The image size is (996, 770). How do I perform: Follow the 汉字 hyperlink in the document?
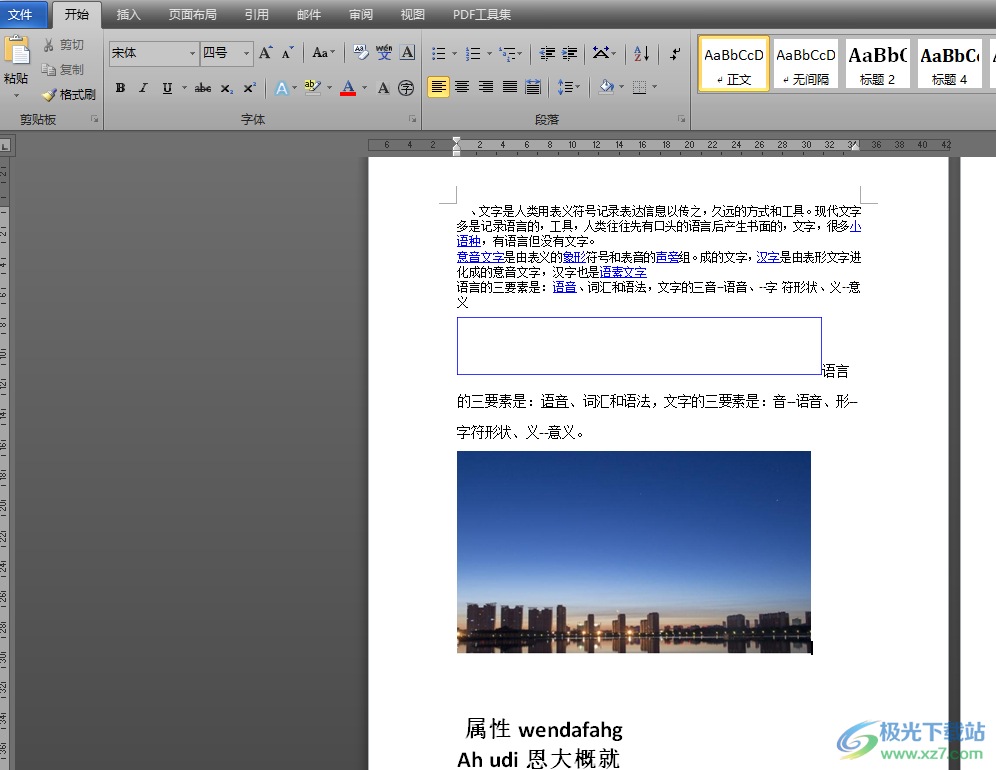click(767, 257)
